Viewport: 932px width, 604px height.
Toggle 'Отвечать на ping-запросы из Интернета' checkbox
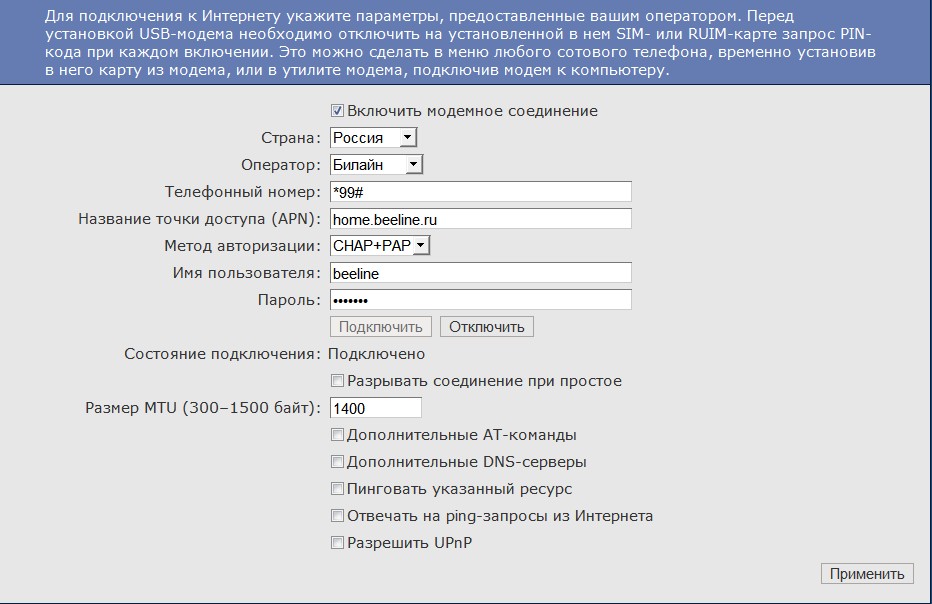click(338, 516)
